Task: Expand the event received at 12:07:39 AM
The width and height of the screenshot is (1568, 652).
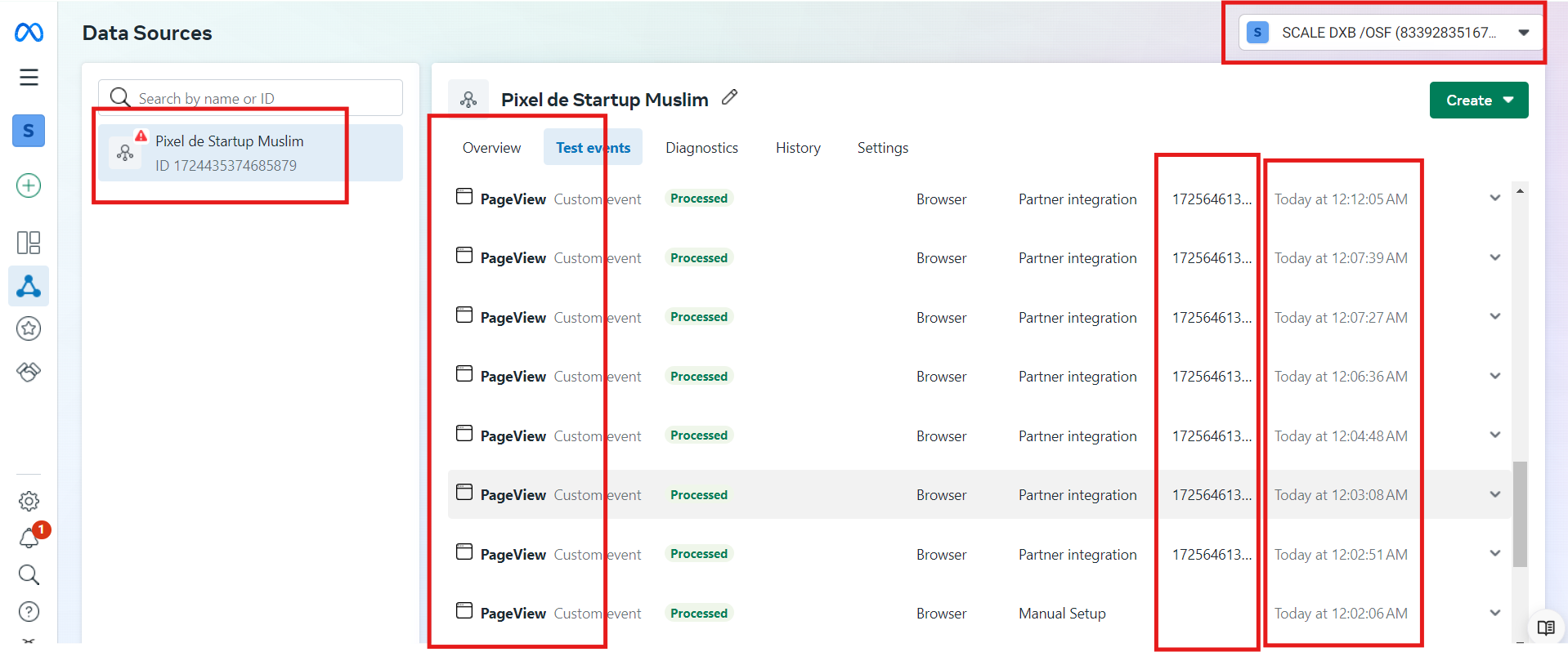Action: point(1495,257)
